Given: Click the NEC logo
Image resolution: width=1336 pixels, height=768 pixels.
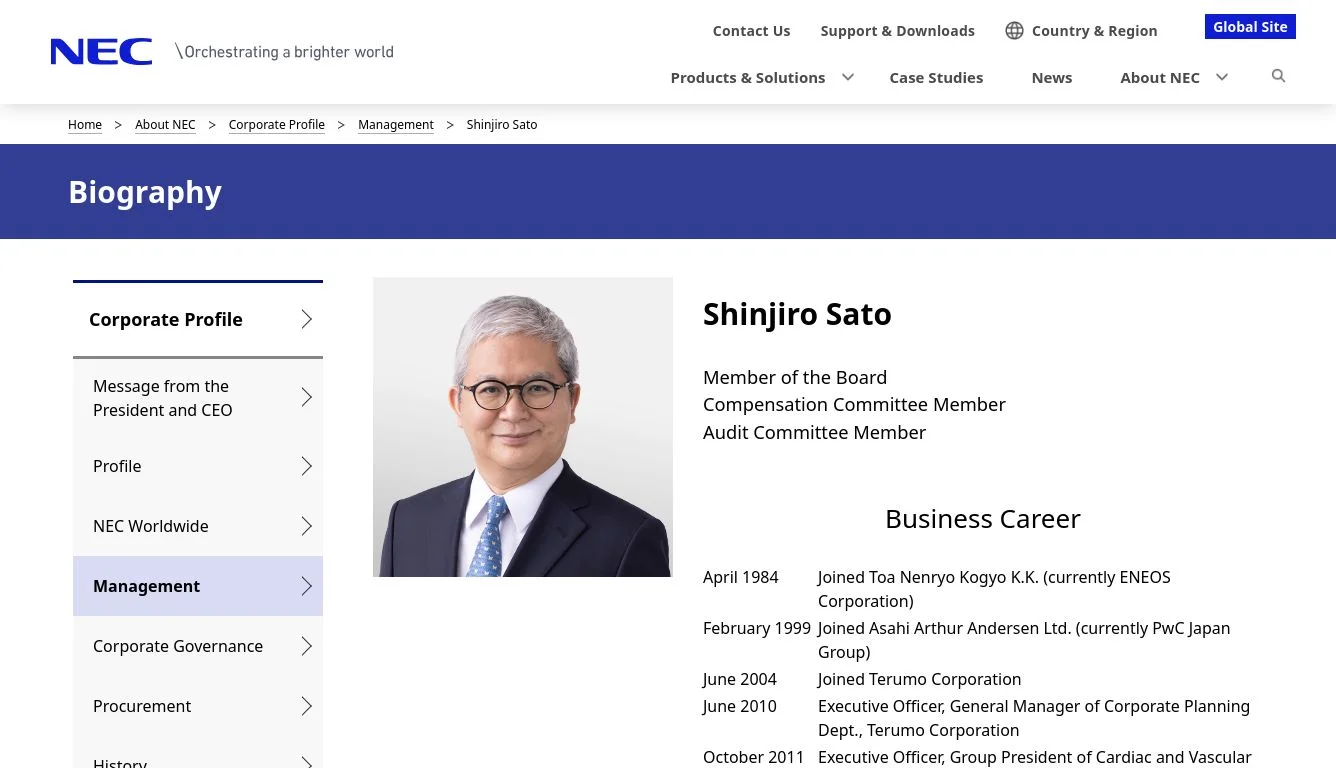Looking at the screenshot, I should click(101, 52).
